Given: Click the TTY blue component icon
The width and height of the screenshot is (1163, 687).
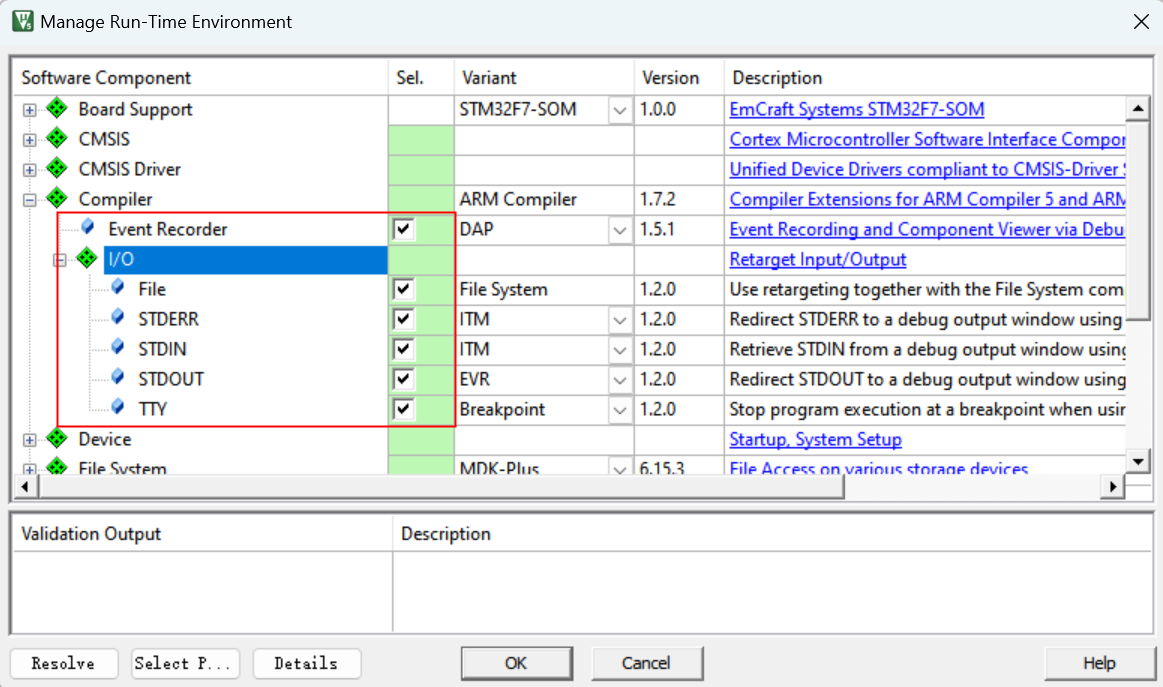Looking at the screenshot, I should click(118, 408).
